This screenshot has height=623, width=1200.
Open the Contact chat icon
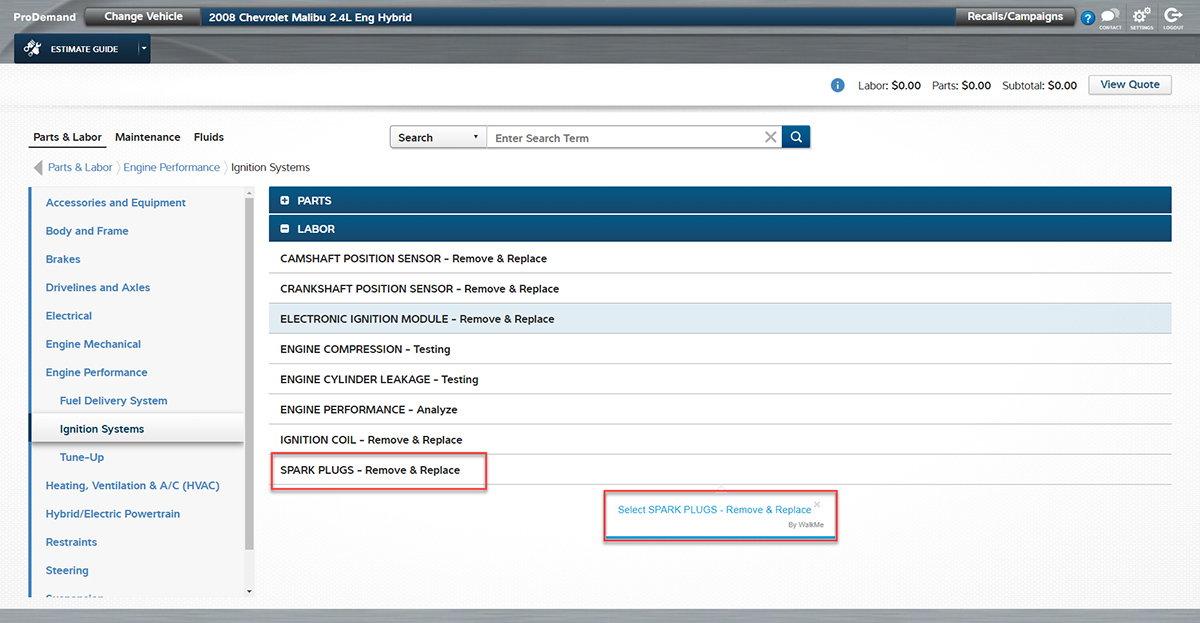1110,17
